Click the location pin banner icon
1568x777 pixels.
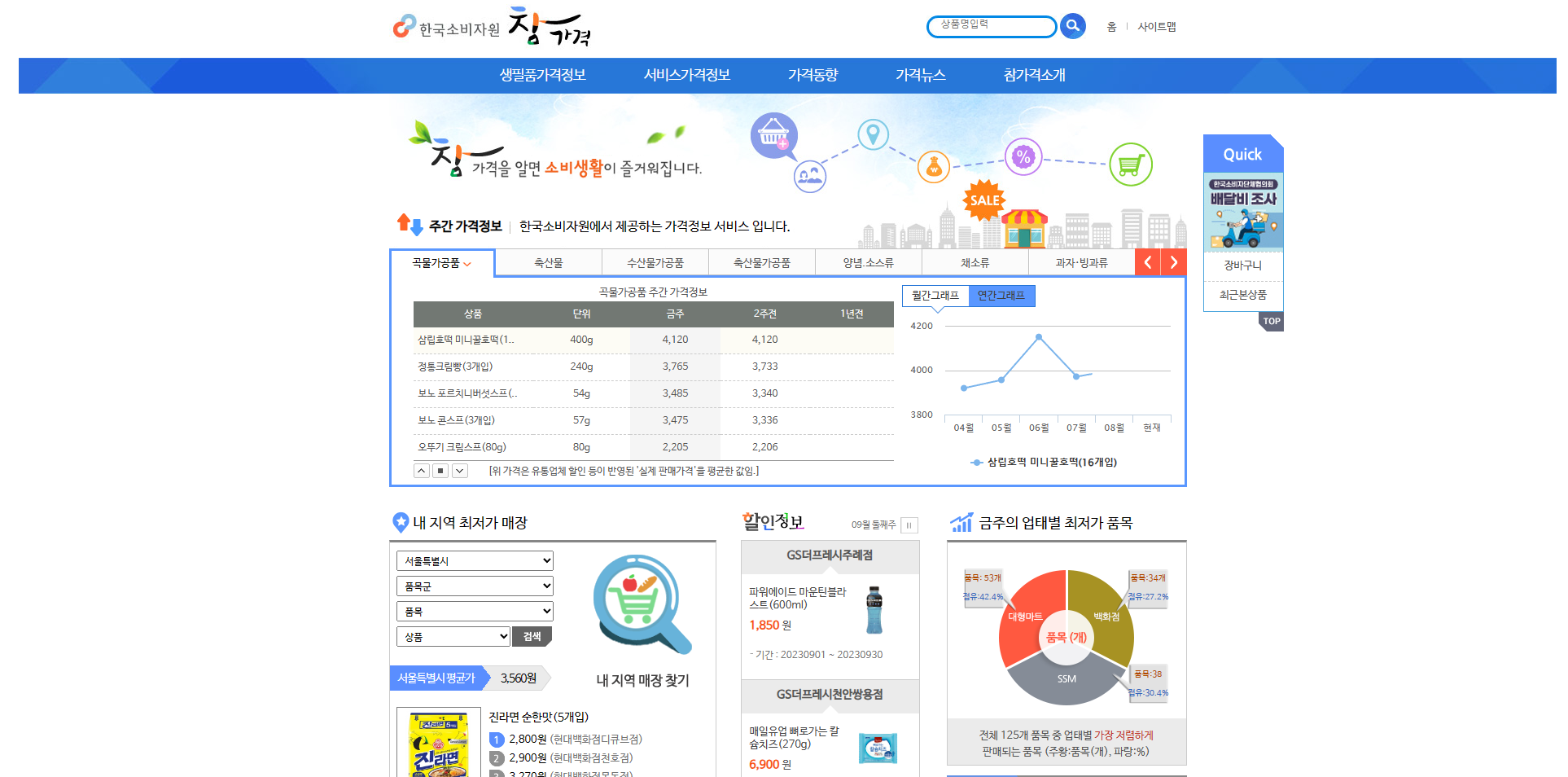[x=873, y=134]
